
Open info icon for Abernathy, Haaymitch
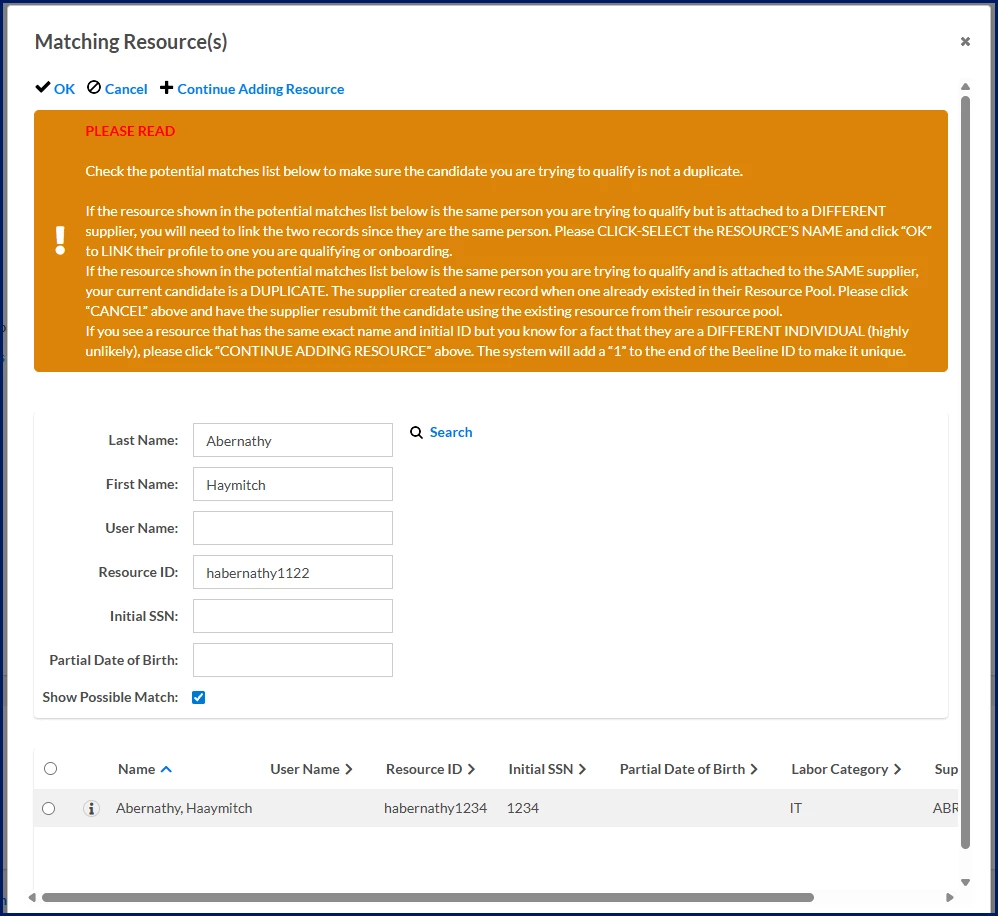point(91,808)
